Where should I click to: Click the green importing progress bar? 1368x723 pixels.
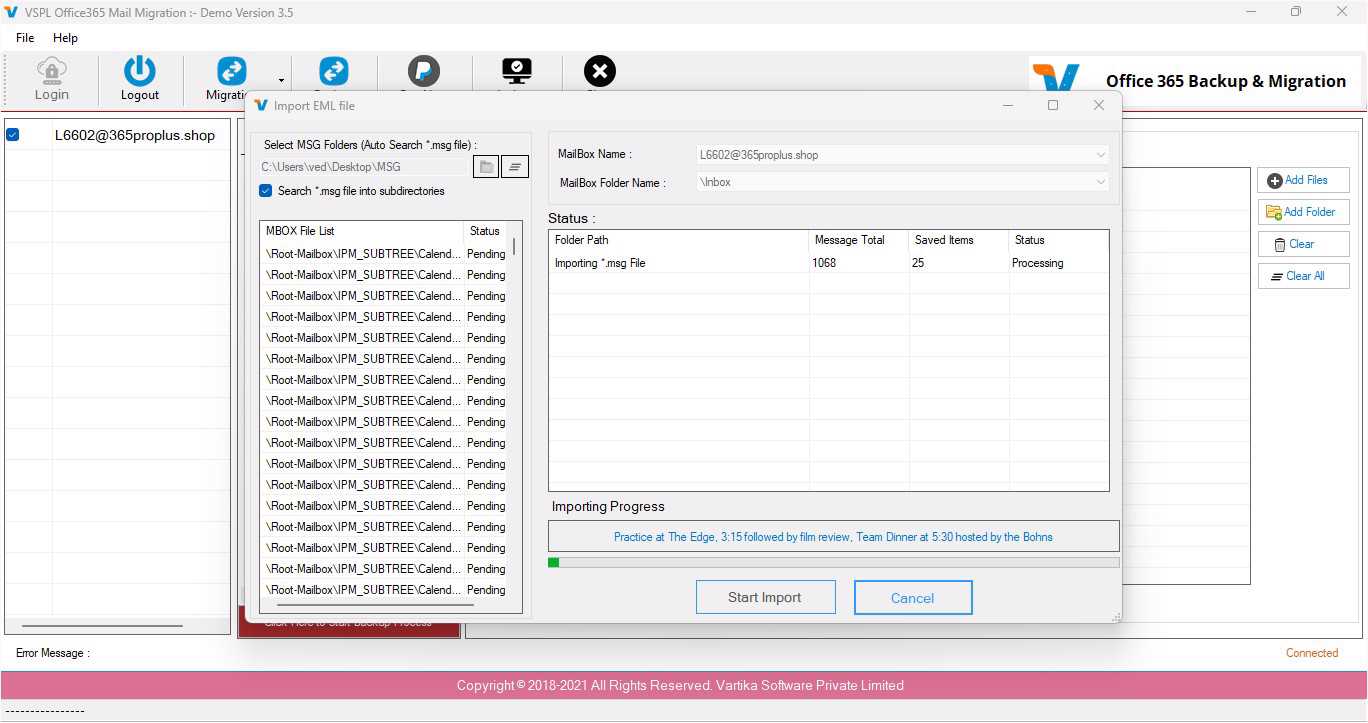tap(834, 563)
